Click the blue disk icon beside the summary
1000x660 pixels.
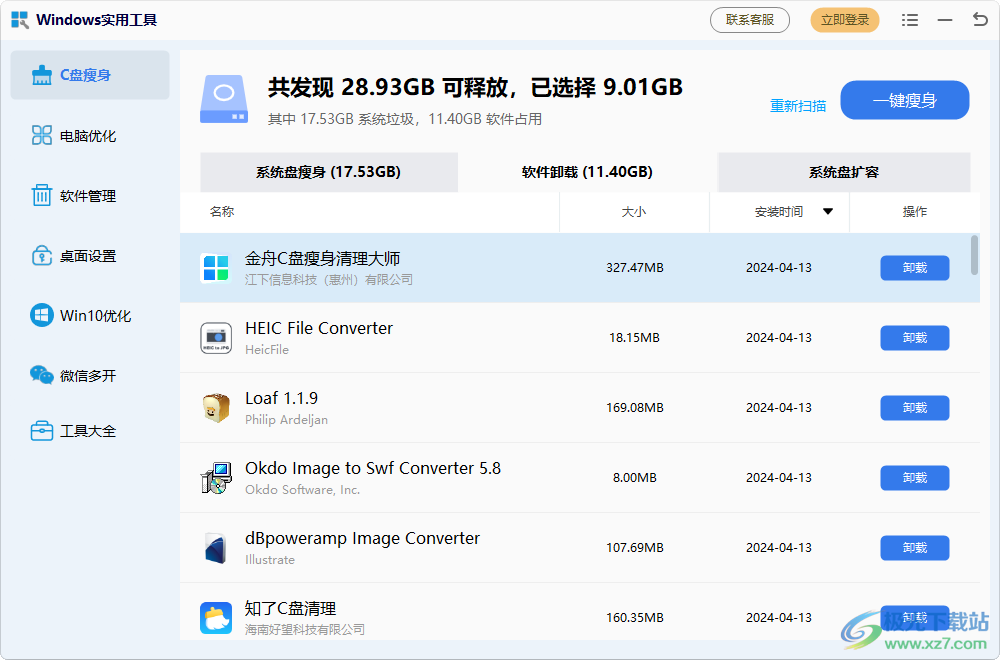224,98
